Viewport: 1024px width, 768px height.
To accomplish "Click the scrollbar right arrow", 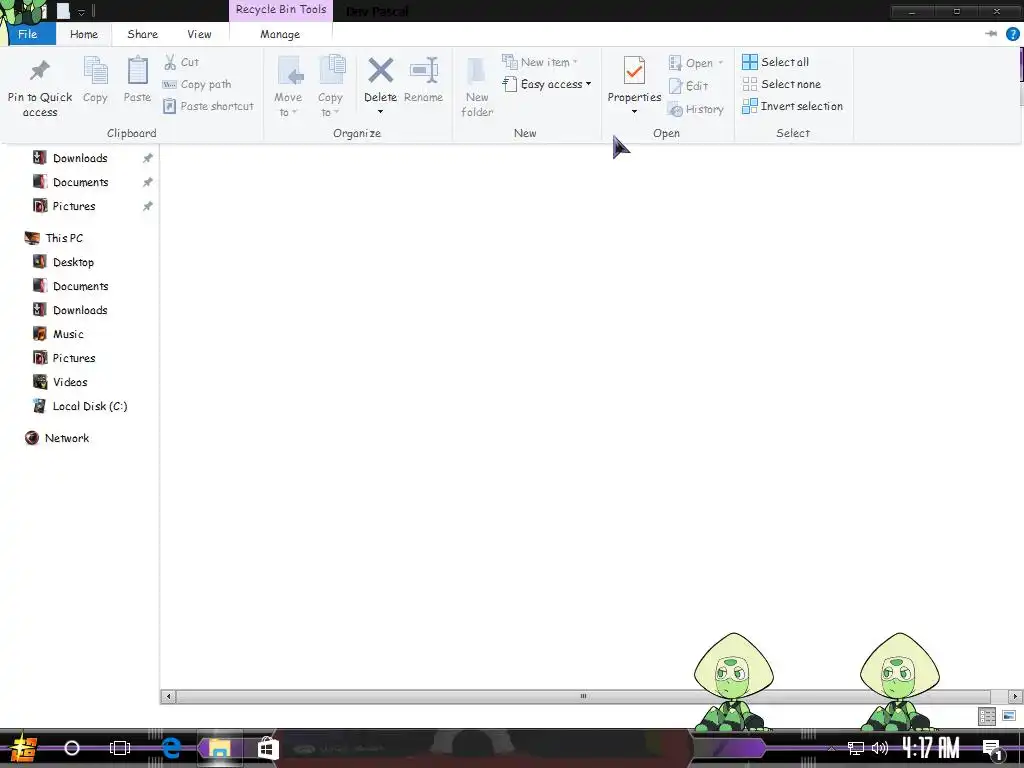I will click(x=1016, y=696).
